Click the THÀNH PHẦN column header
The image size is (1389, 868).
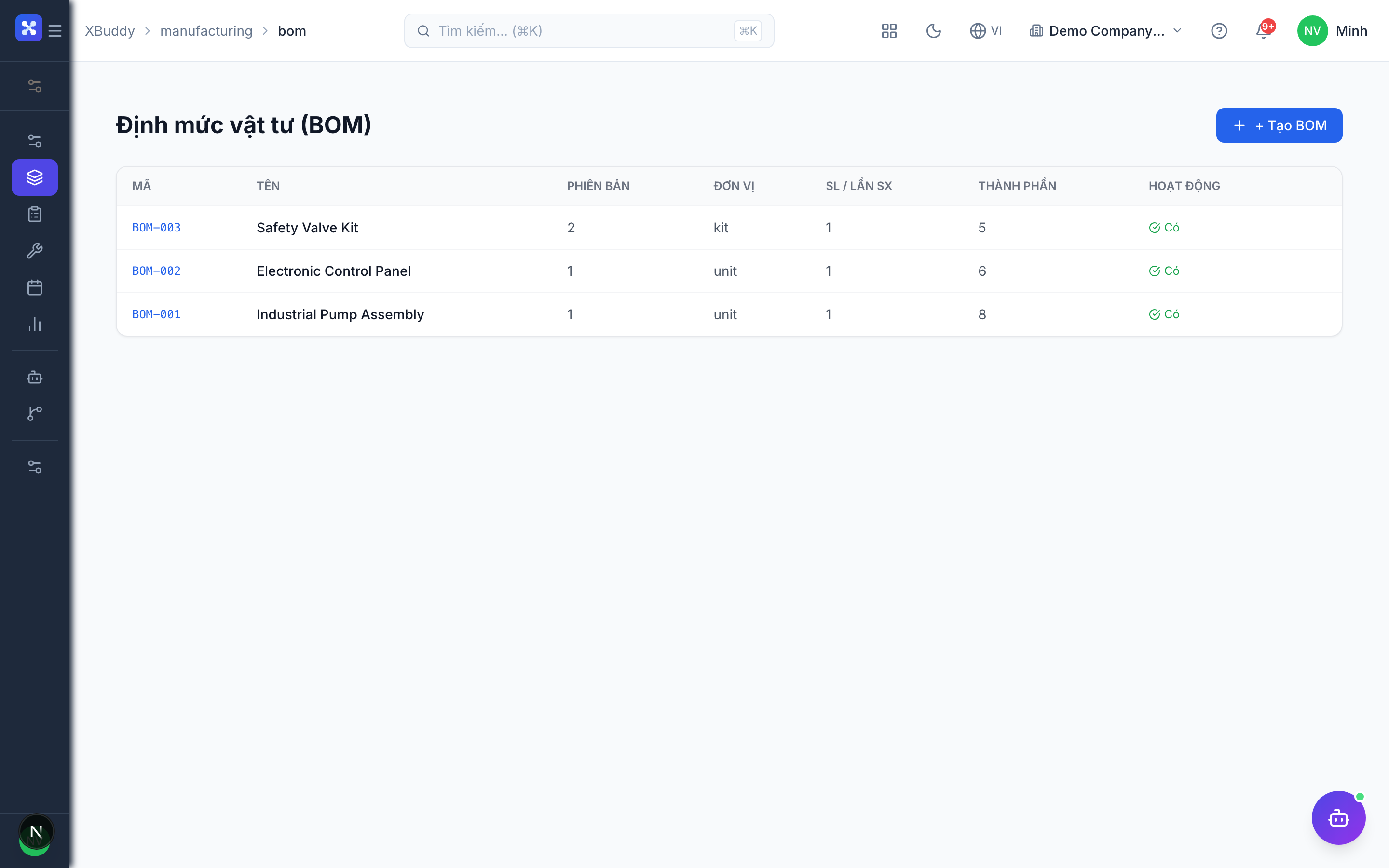tap(1017, 186)
